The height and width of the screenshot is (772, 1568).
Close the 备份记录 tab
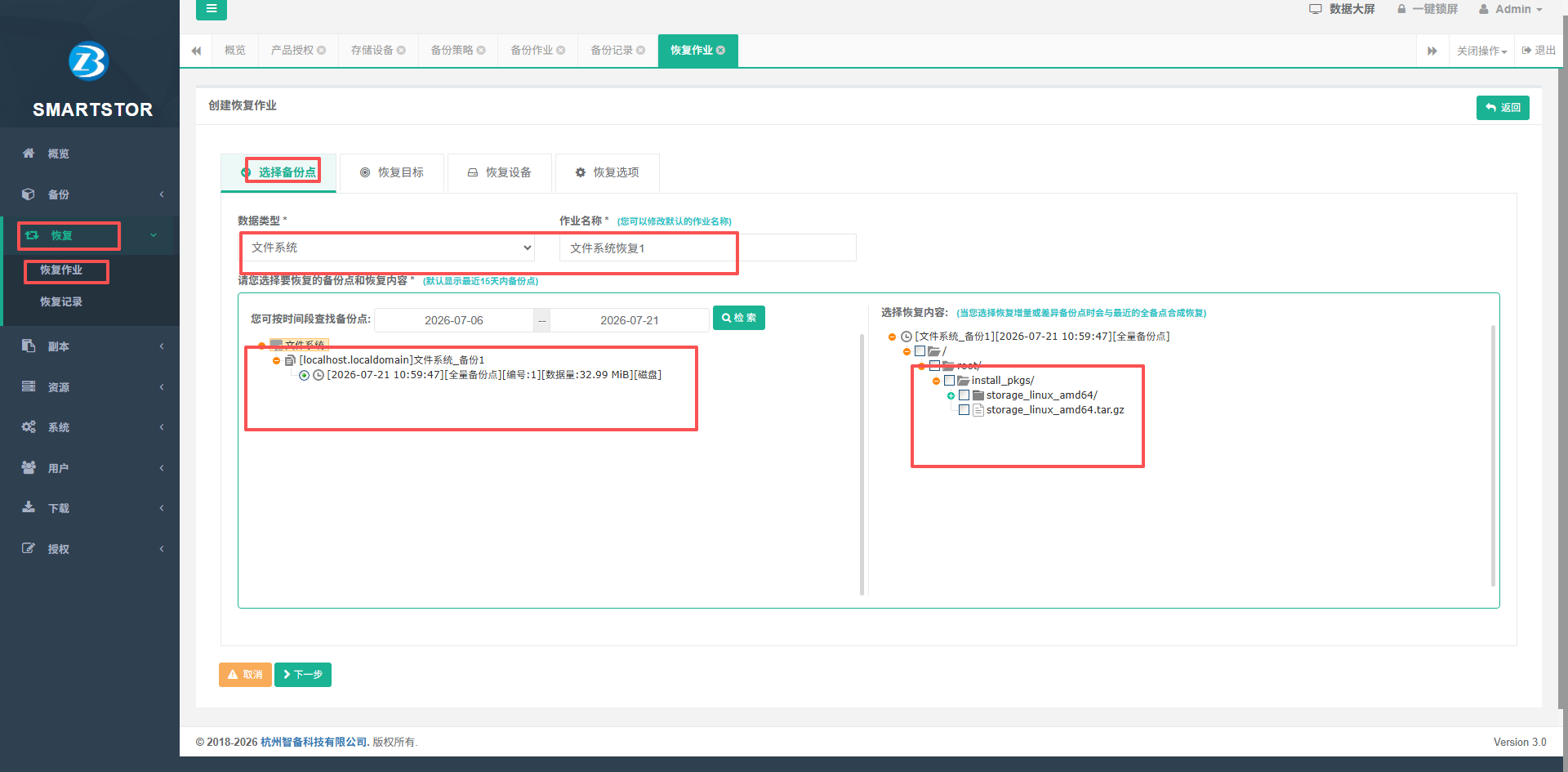[x=641, y=51]
